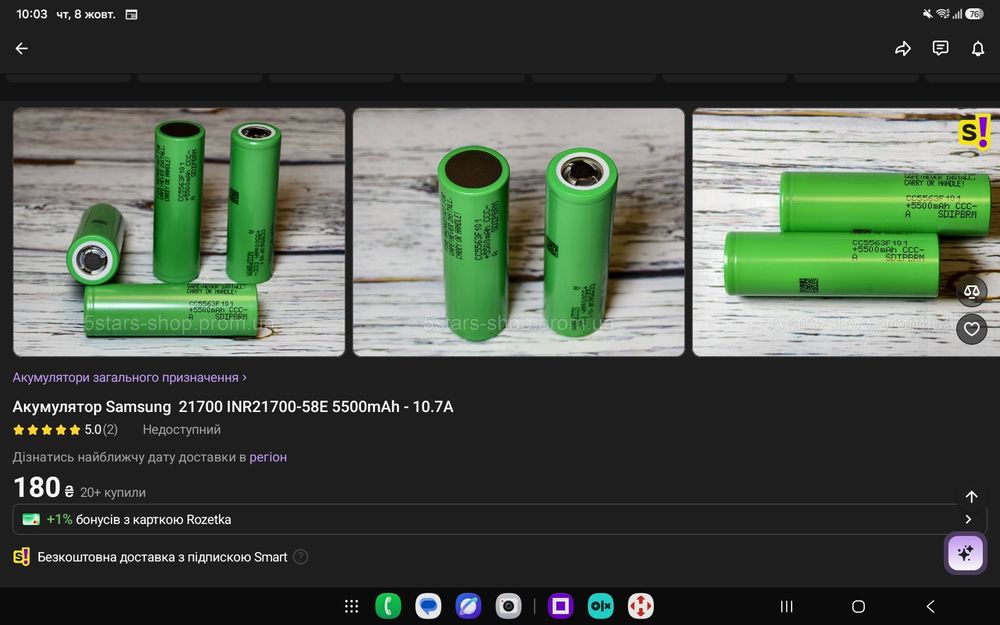The width and height of the screenshot is (1000, 625).
Task: Add product to wishlist heart
Action: click(971, 329)
